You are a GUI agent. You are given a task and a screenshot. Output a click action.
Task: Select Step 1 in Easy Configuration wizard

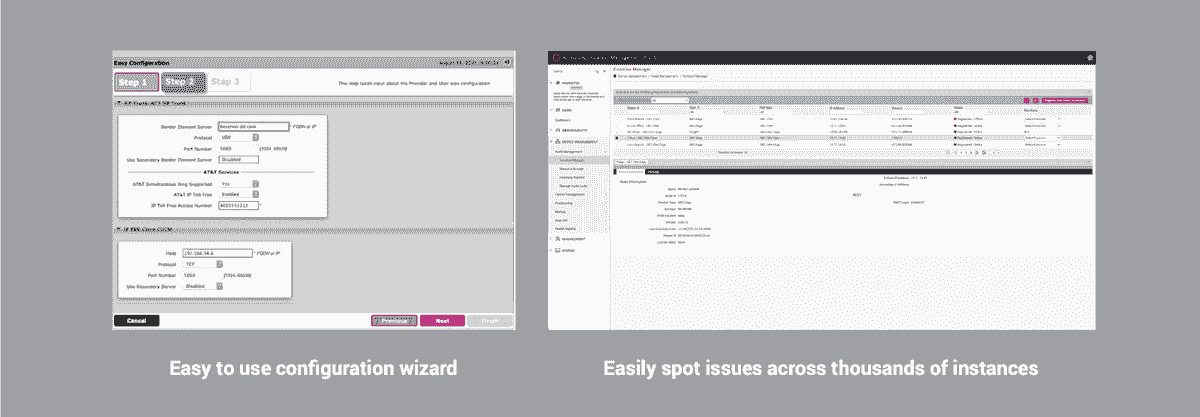click(137, 82)
